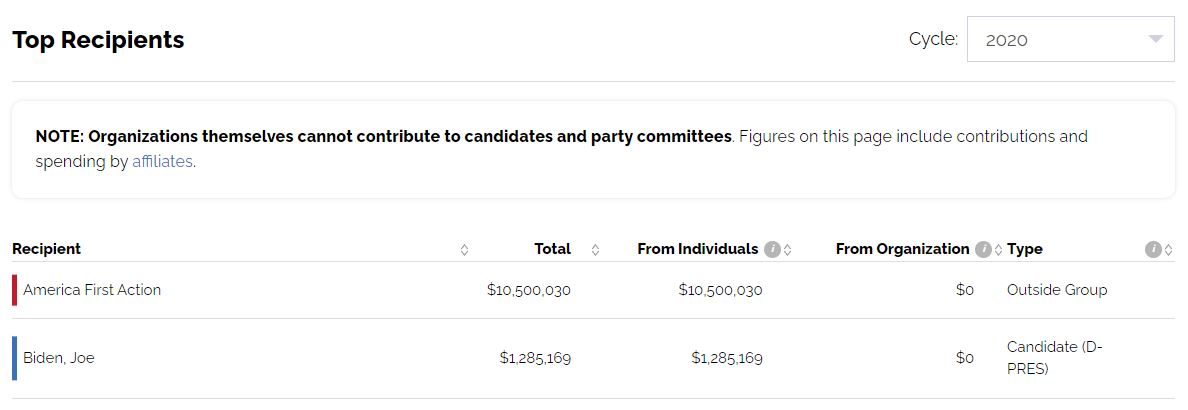Click Type column info icon
Image resolution: width=1188 pixels, height=410 pixels.
coord(1153,249)
